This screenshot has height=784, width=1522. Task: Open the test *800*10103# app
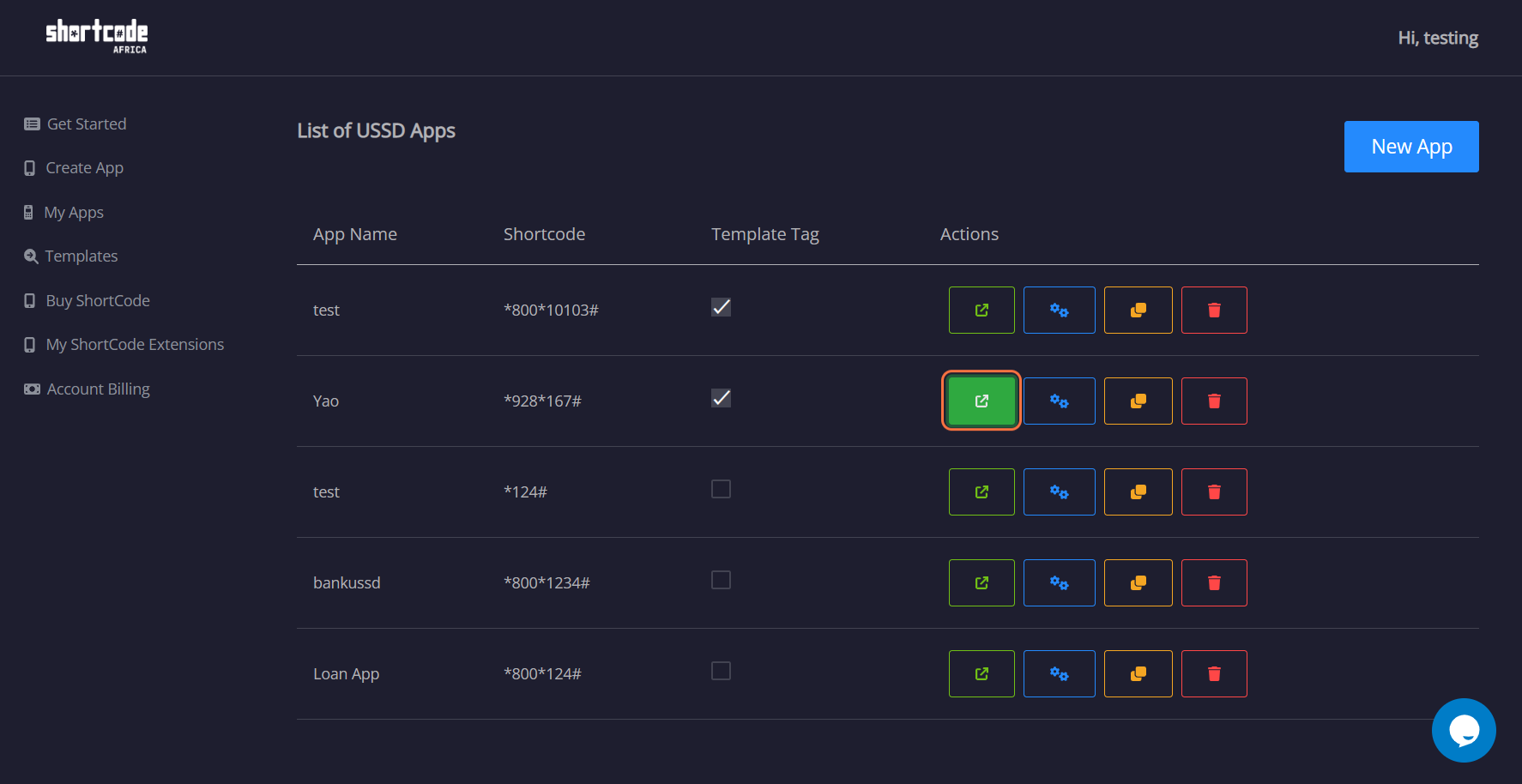coord(981,310)
